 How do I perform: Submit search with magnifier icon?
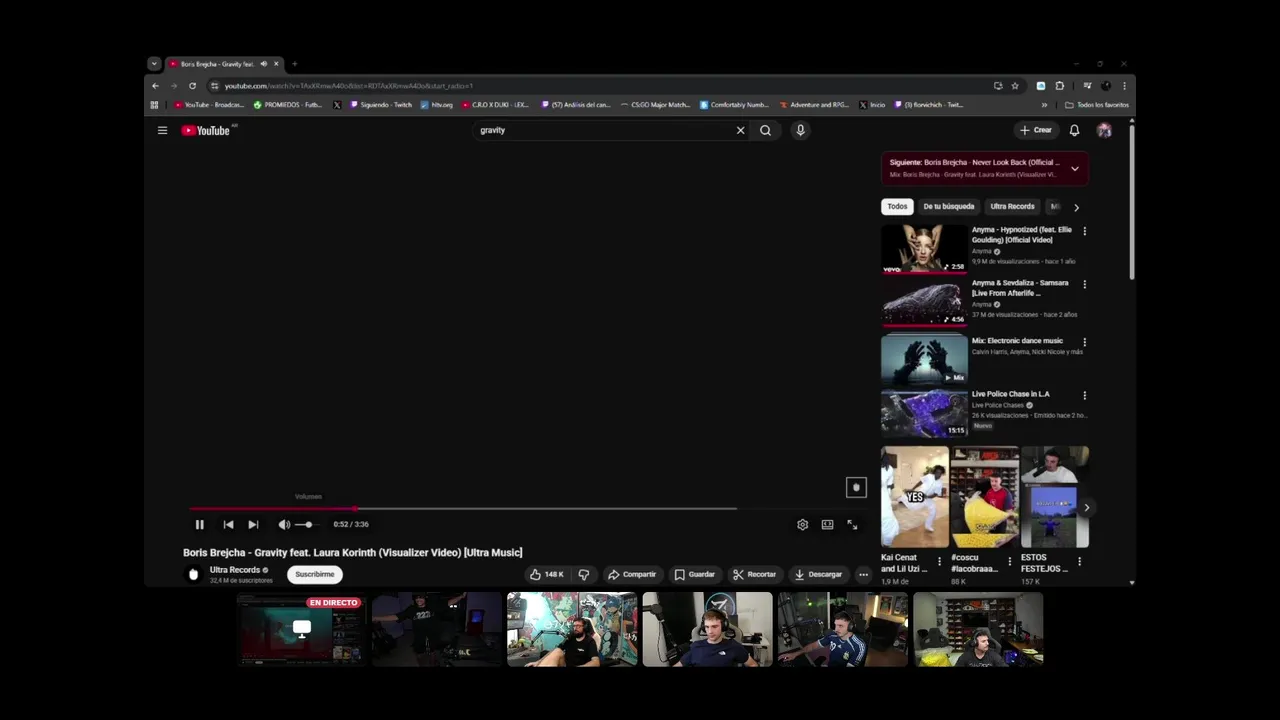coord(765,130)
